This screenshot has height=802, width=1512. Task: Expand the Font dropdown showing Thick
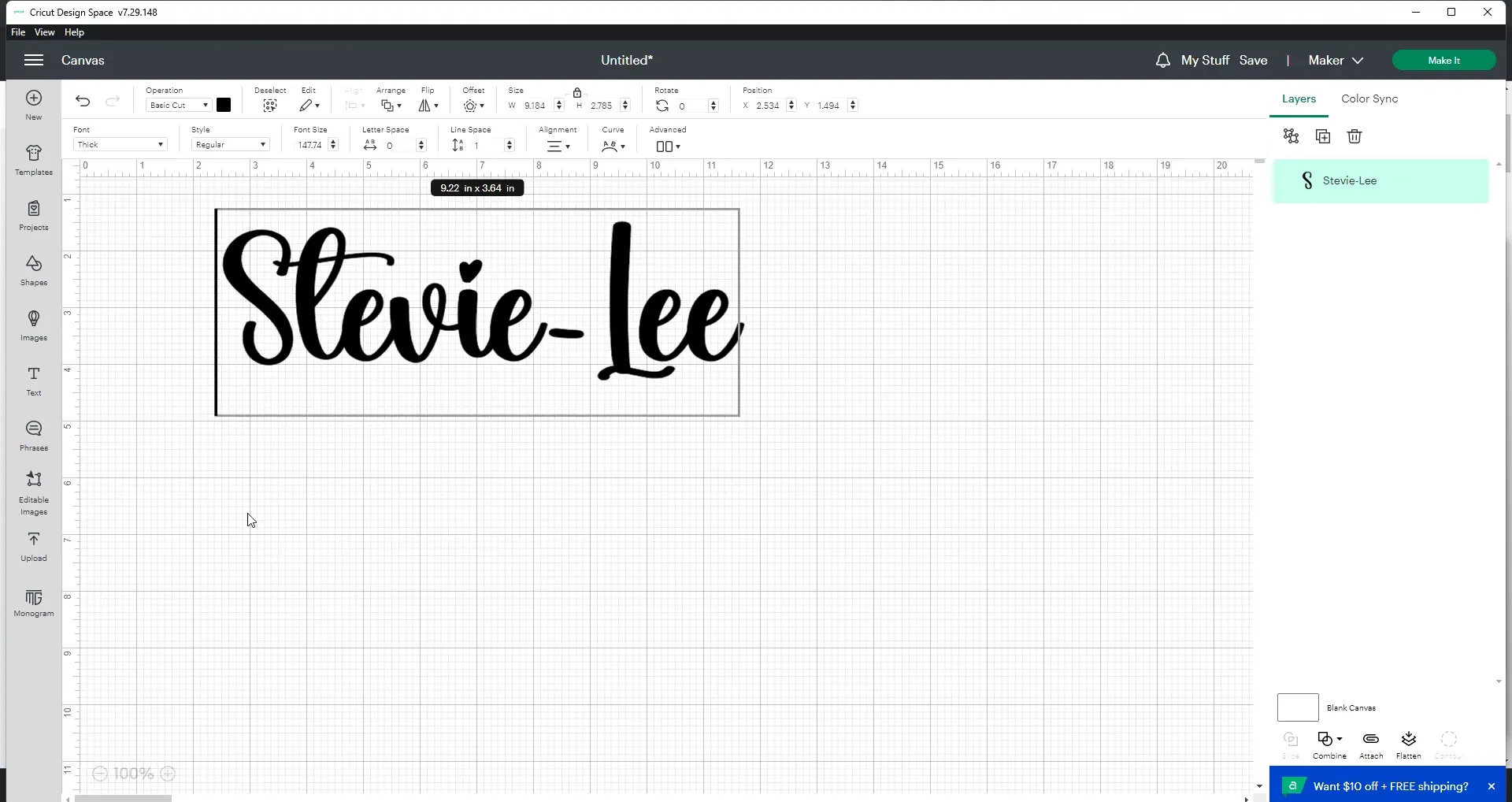click(120, 145)
